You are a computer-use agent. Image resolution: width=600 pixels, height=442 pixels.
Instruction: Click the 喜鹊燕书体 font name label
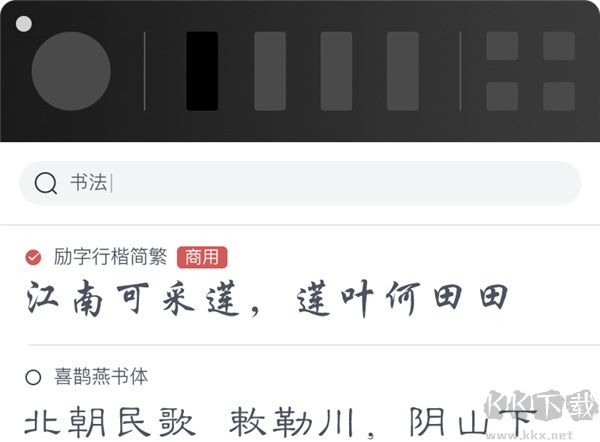click(101, 377)
